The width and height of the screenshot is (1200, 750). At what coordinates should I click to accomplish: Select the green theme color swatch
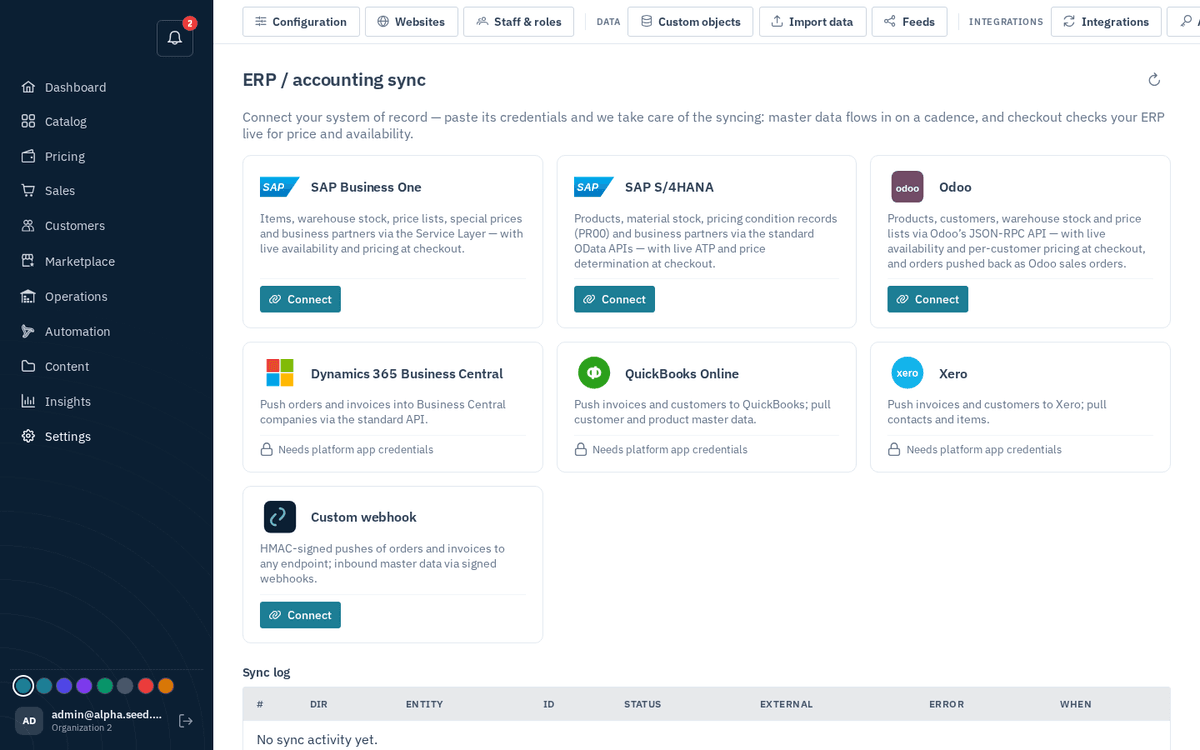pyautogui.click(x=105, y=686)
